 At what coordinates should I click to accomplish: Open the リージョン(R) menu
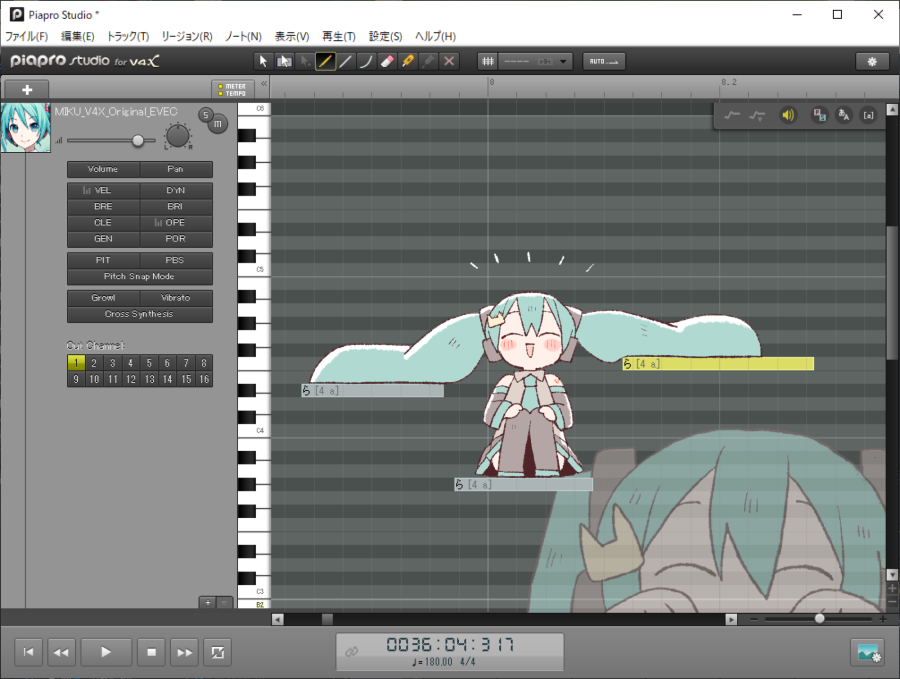coord(187,36)
